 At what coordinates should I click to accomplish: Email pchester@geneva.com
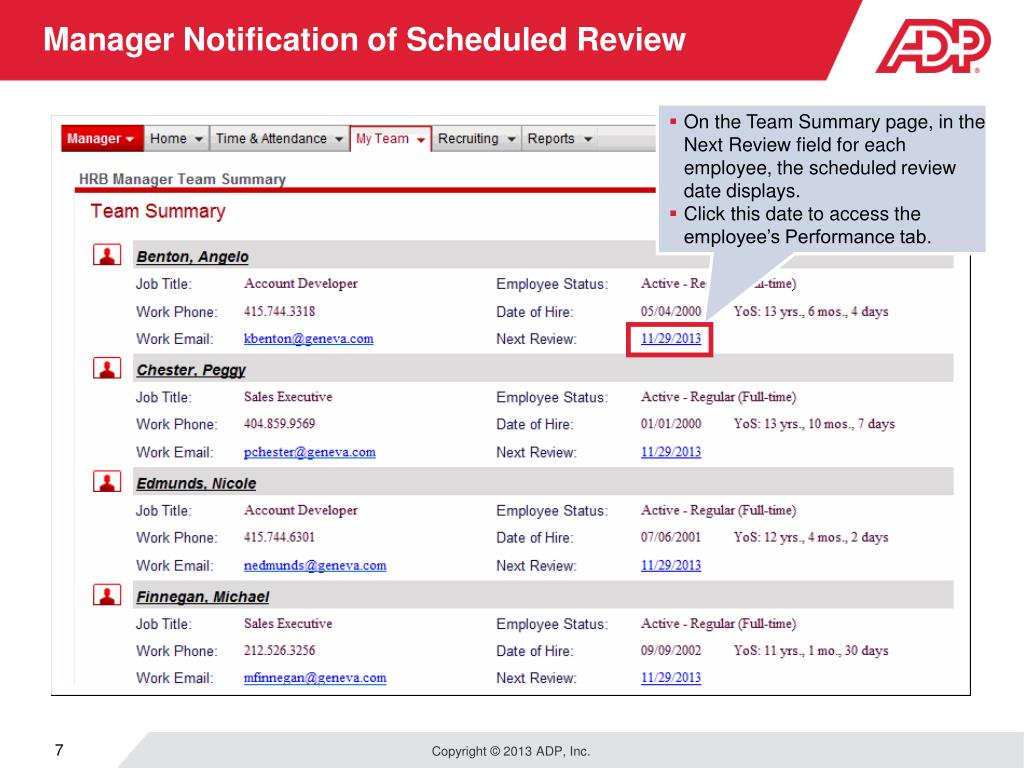pos(310,452)
